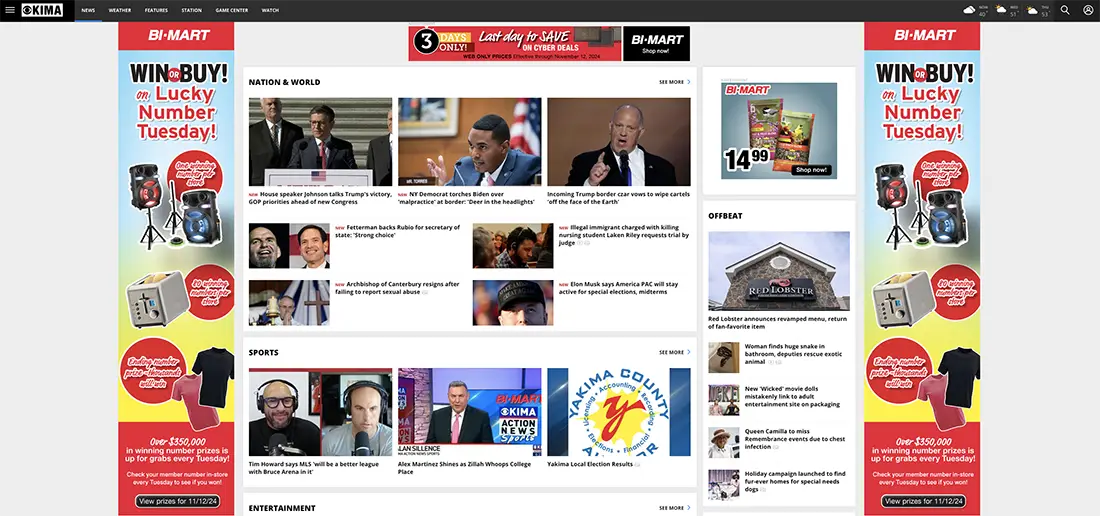The height and width of the screenshot is (516, 1100).
Task: Open Fetterman backs Rubio headline
Action: (x=398, y=231)
